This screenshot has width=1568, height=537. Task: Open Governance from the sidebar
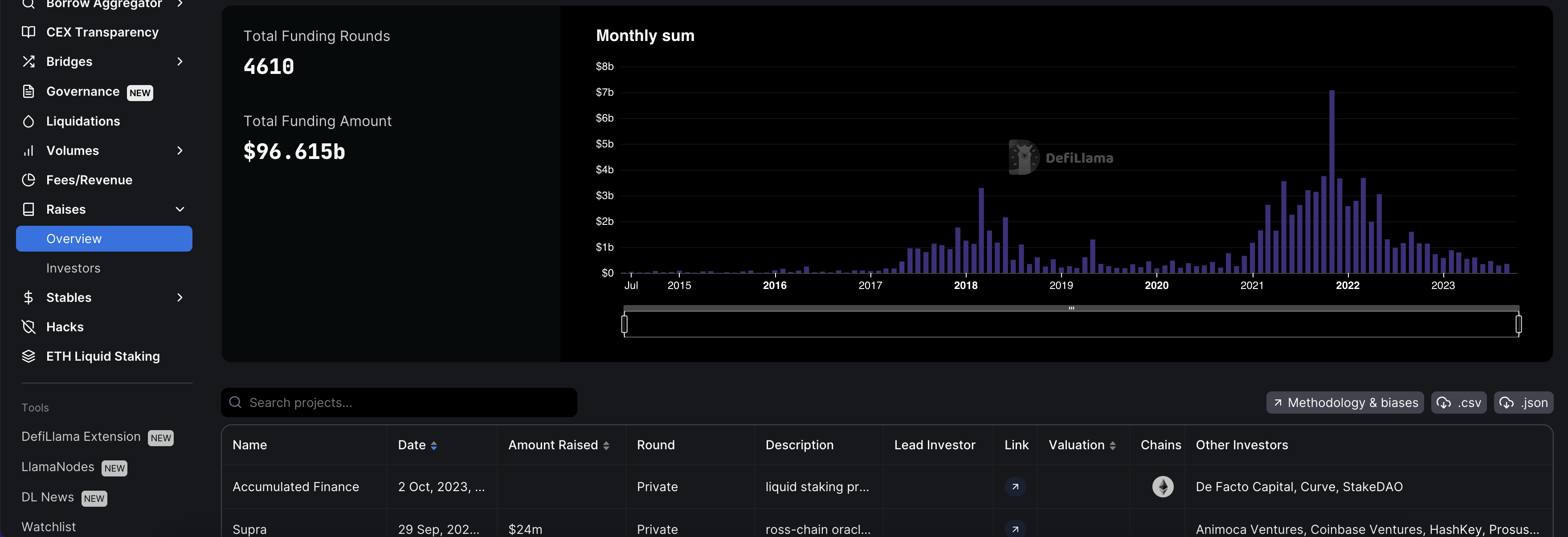[83, 91]
